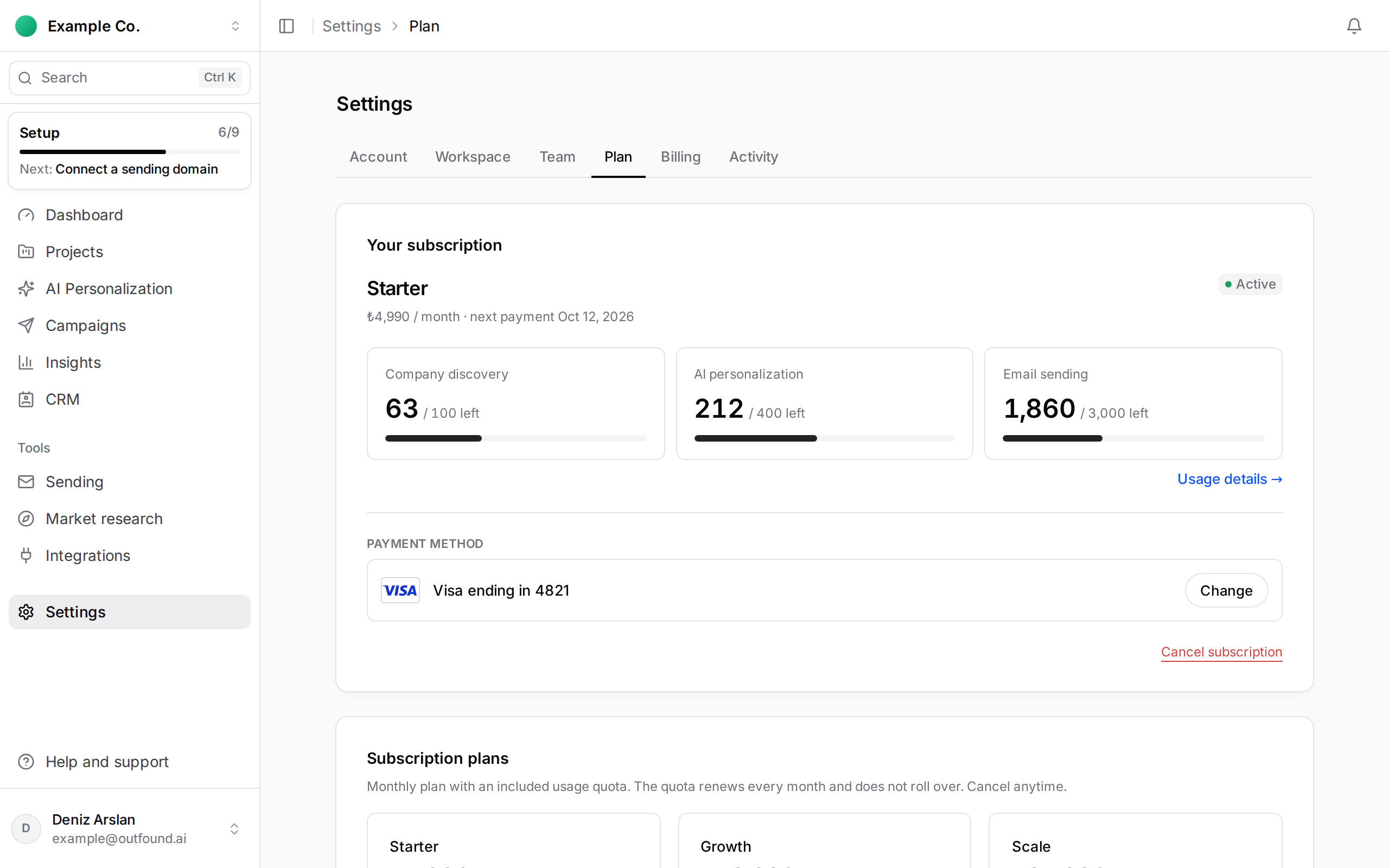
Task: Click the Change payment method button
Action: (1226, 590)
